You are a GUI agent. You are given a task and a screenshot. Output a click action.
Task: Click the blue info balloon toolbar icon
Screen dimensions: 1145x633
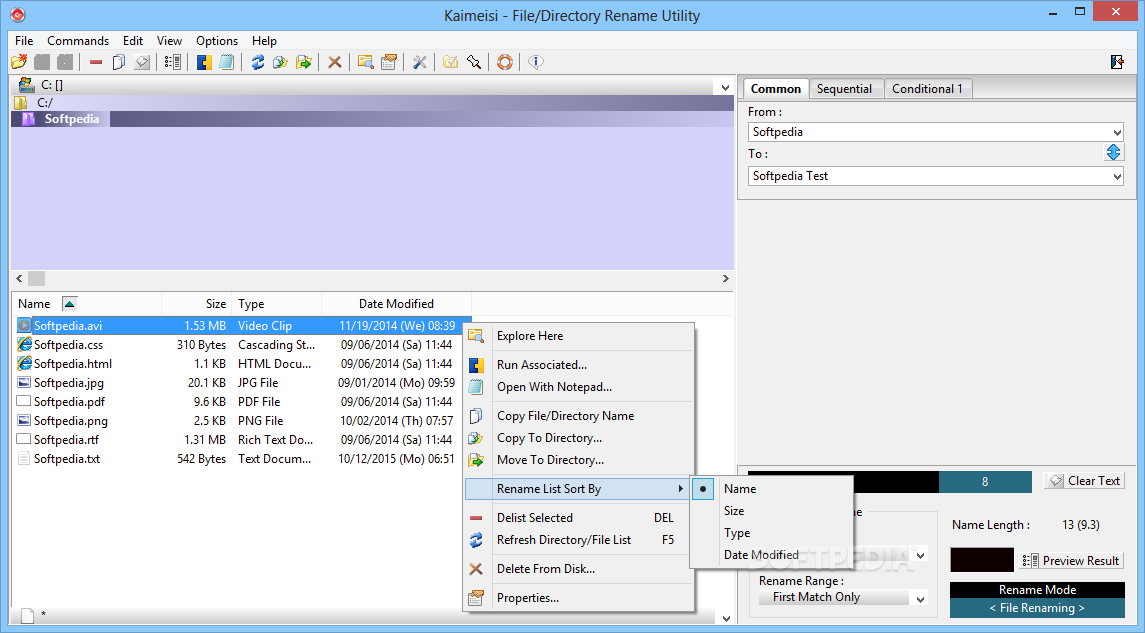pyautogui.click(x=536, y=62)
